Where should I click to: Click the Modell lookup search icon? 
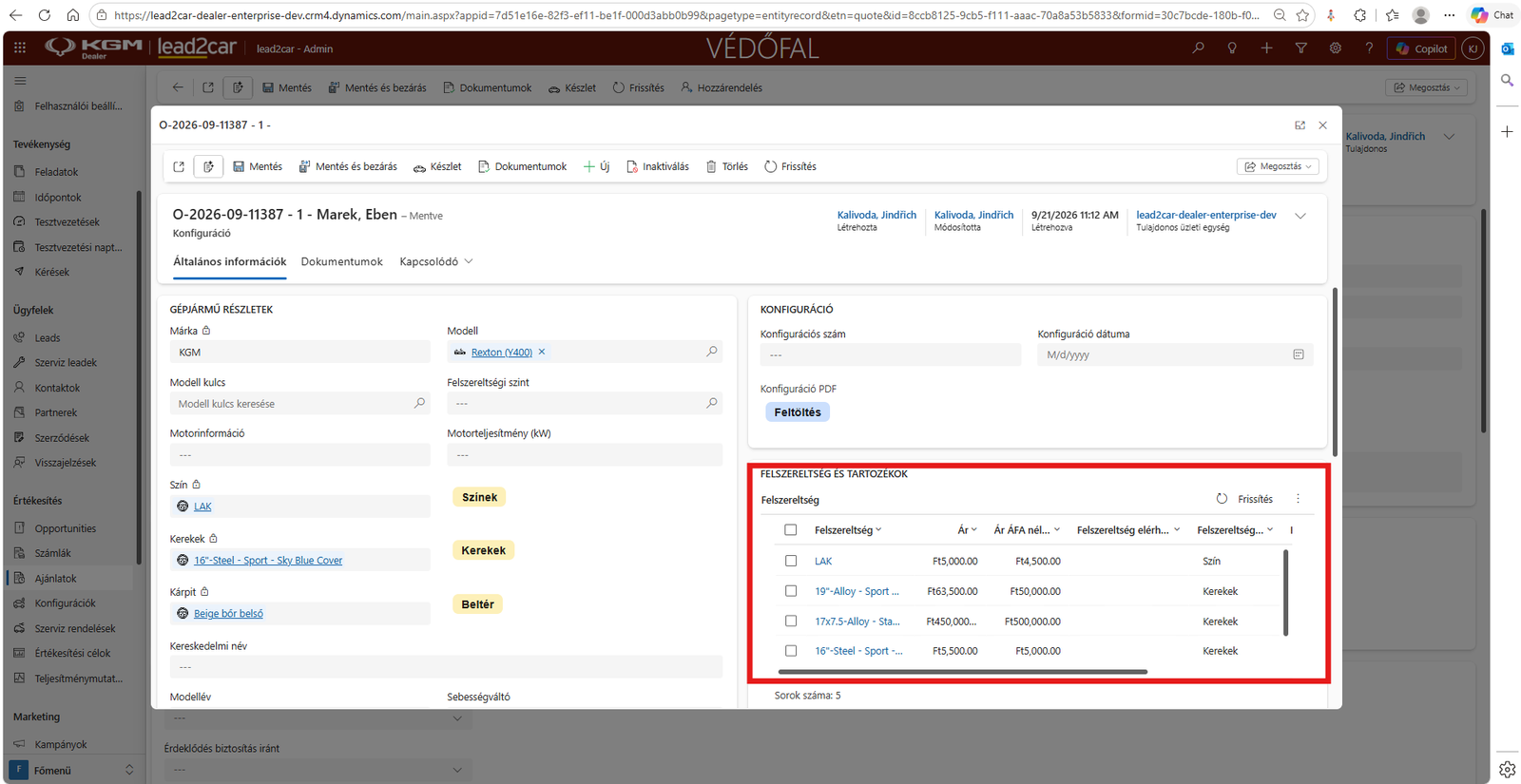point(711,352)
